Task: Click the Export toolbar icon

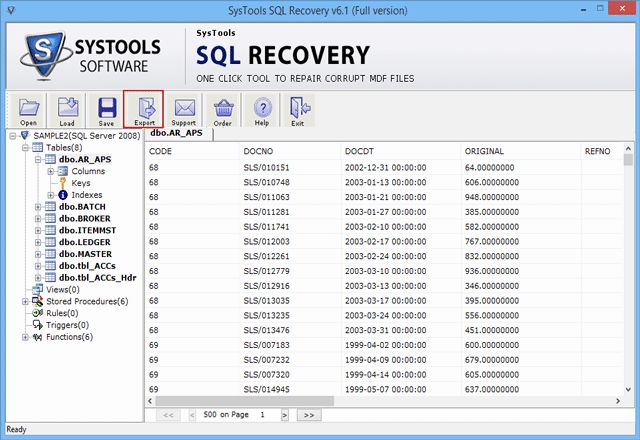Action: (143, 109)
